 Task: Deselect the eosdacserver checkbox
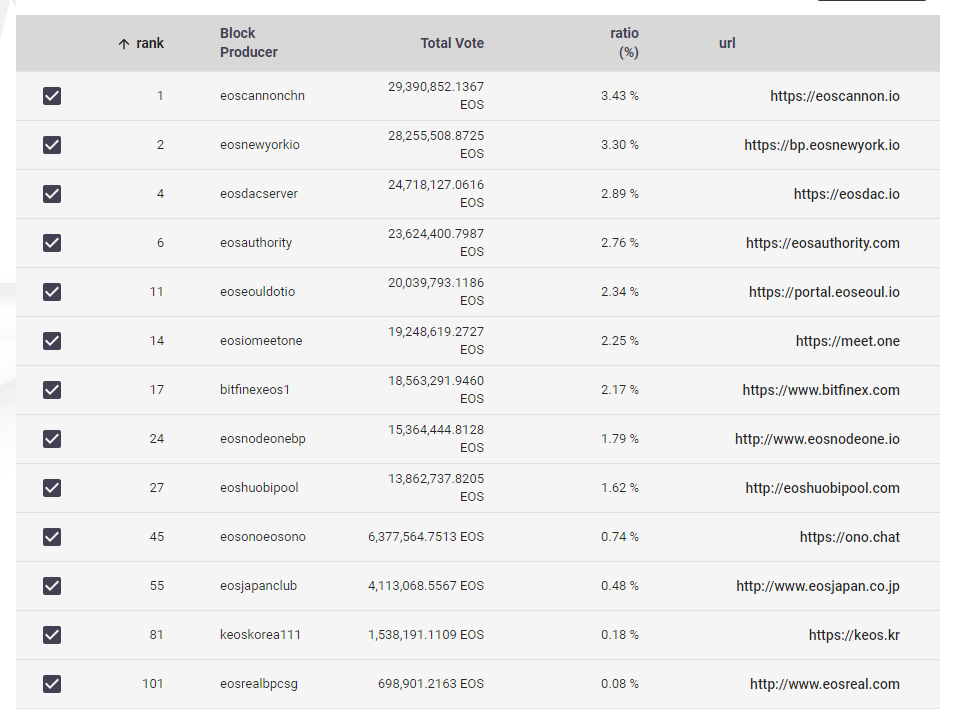tap(52, 194)
